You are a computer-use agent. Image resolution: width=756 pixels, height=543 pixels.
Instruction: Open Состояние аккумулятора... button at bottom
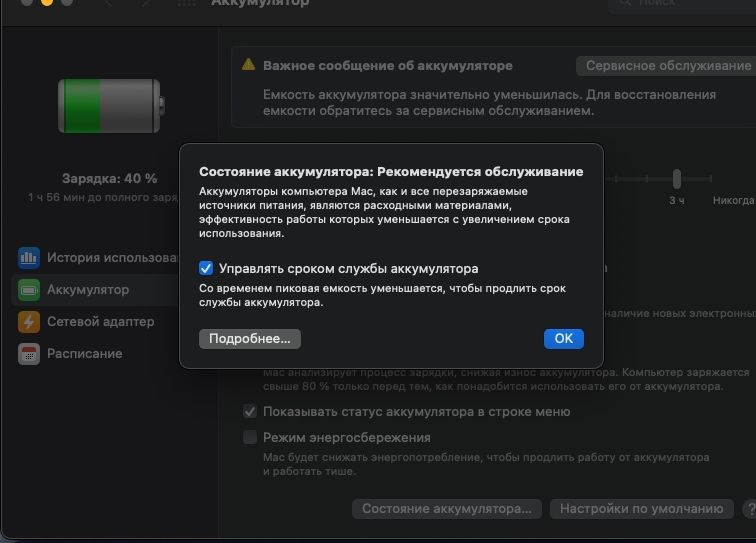[x=446, y=509]
